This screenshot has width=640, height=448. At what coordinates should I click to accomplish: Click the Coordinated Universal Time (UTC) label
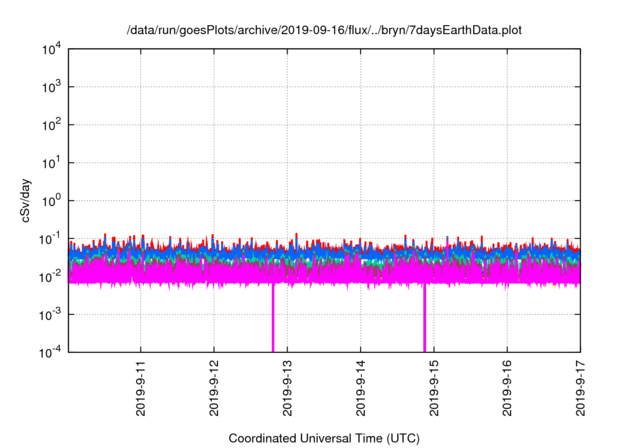tap(324, 438)
